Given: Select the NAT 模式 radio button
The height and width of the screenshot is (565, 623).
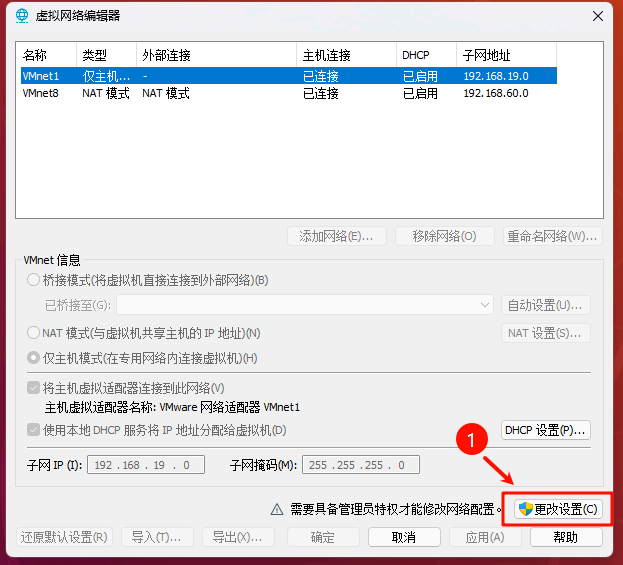Looking at the screenshot, I should (x=33, y=333).
